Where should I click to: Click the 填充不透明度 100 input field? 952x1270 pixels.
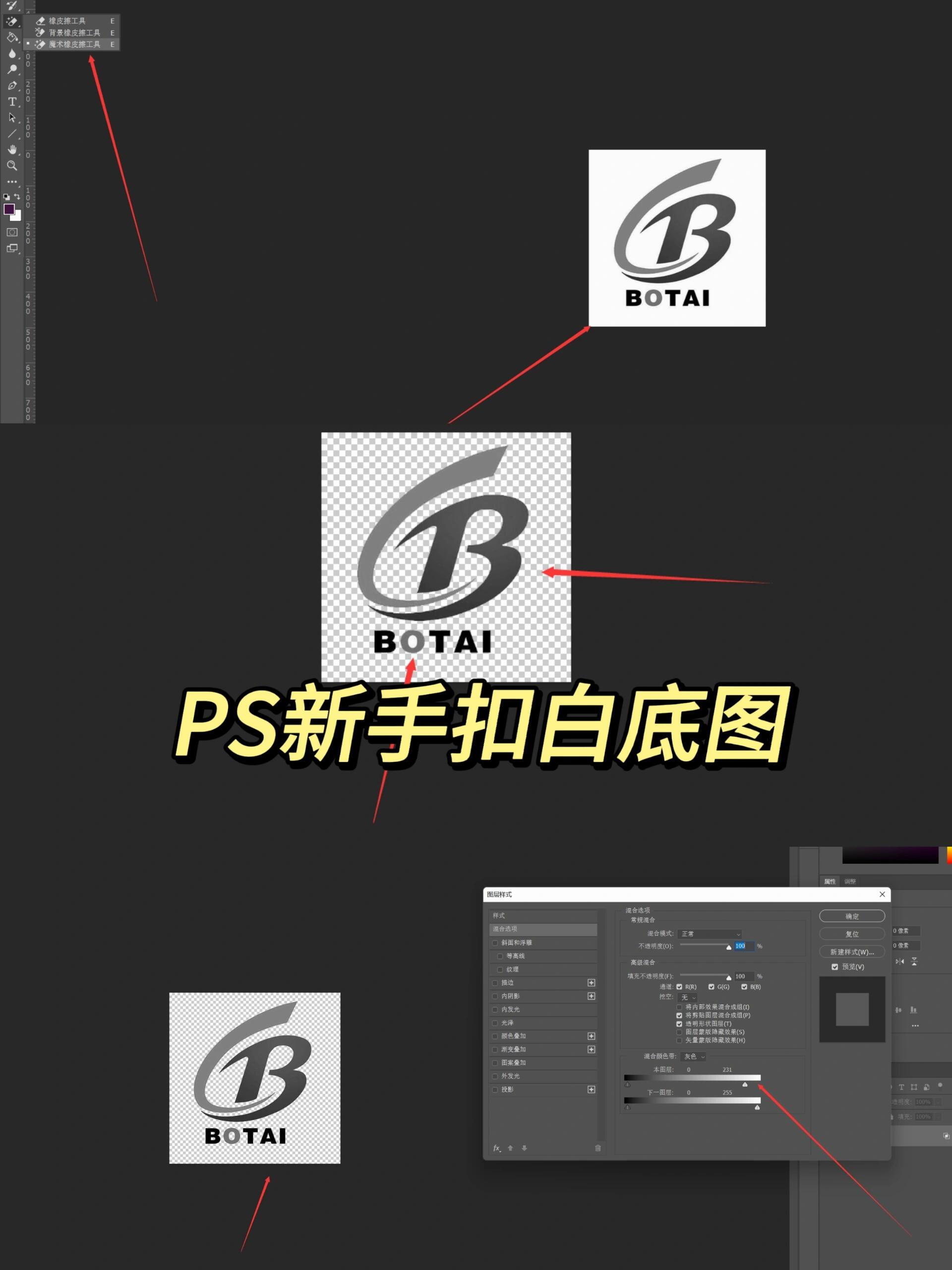(744, 976)
